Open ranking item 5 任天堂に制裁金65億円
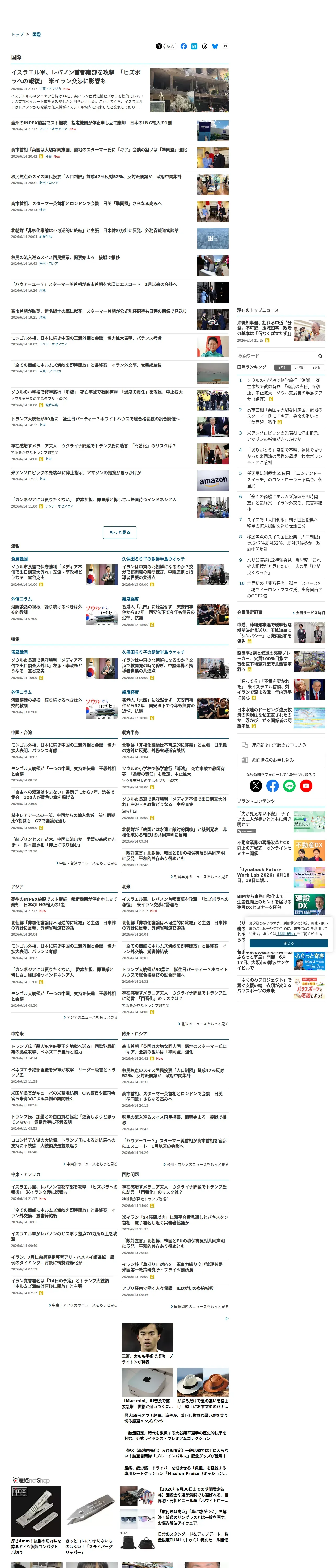Image resolution: width=336 pixels, height=1568 pixels. tap(284, 480)
